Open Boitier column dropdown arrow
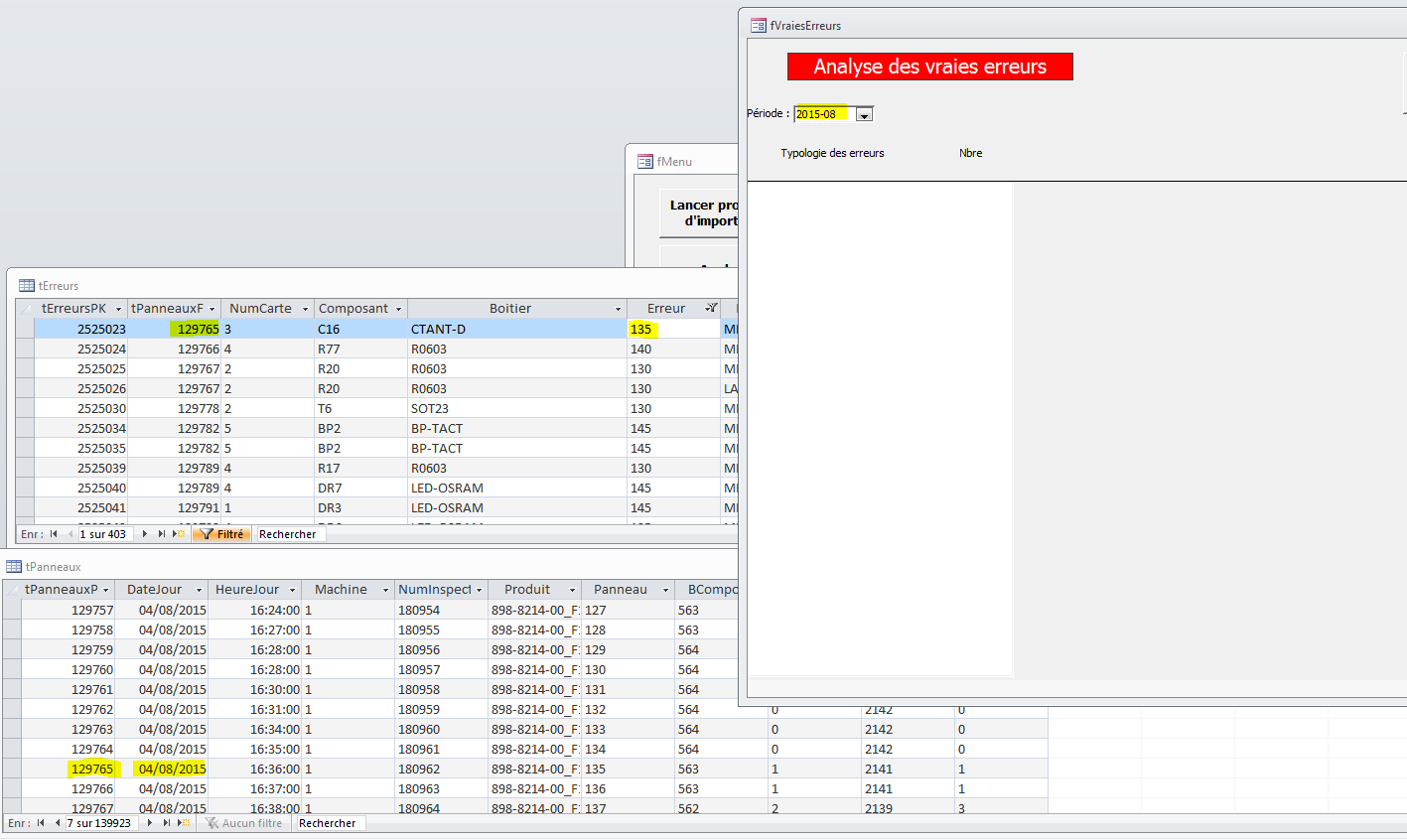1407x840 pixels. pyautogui.click(x=618, y=309)
